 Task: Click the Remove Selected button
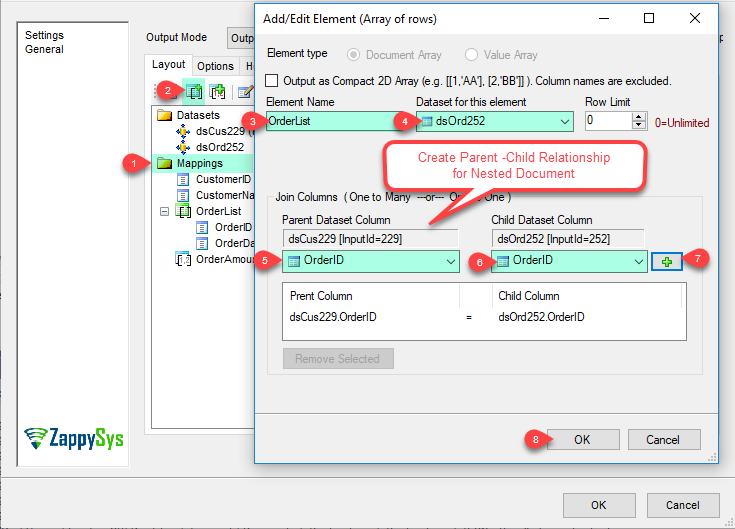coord(338,358)
